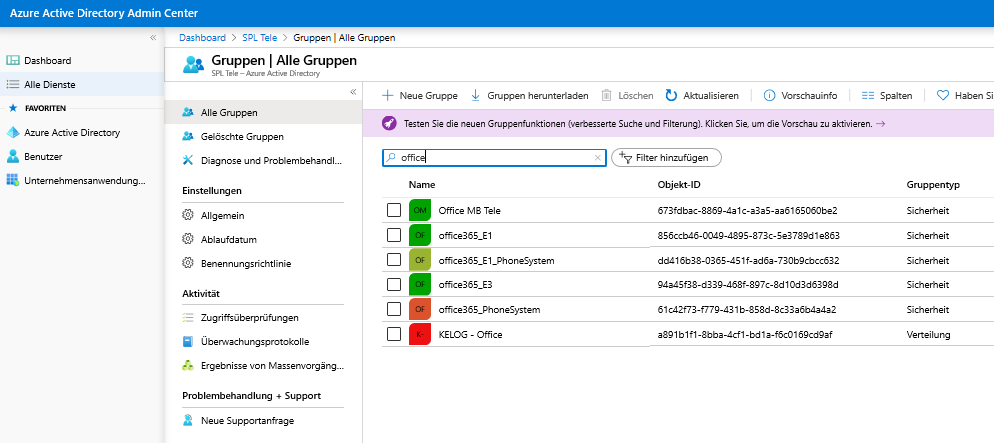Click the SPL Tele breadcrumb link
The height and width of the screenshot is (443, 994).
click(x=259, y=37)
